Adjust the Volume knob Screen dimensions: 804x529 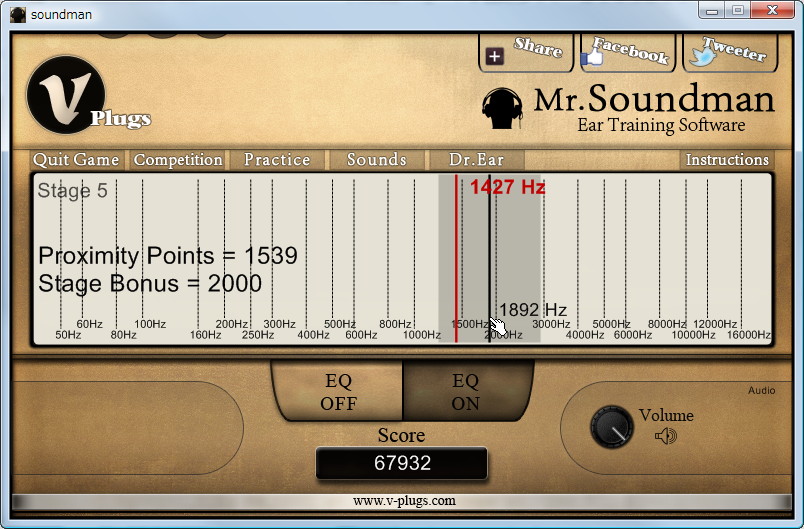612,426
